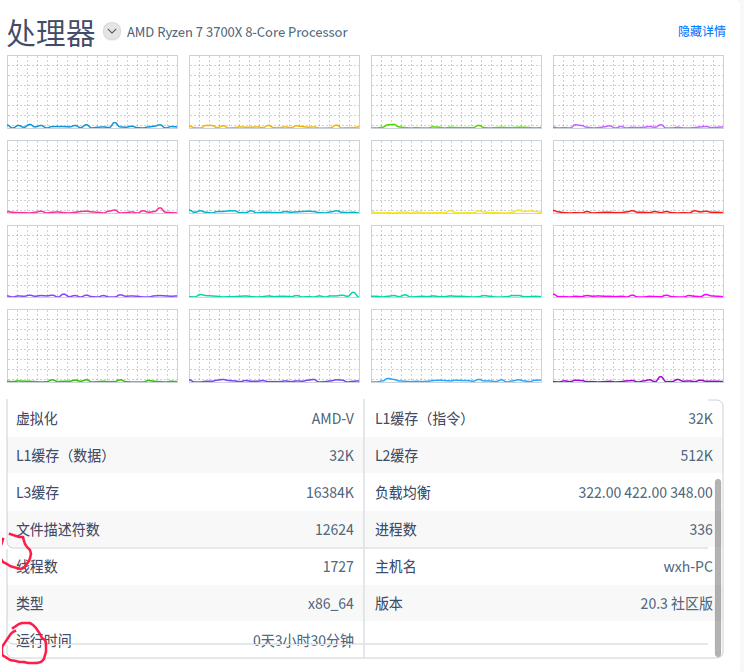Click the 512K value
This screenshot has width=744, height=672.
tap(697, 456)
